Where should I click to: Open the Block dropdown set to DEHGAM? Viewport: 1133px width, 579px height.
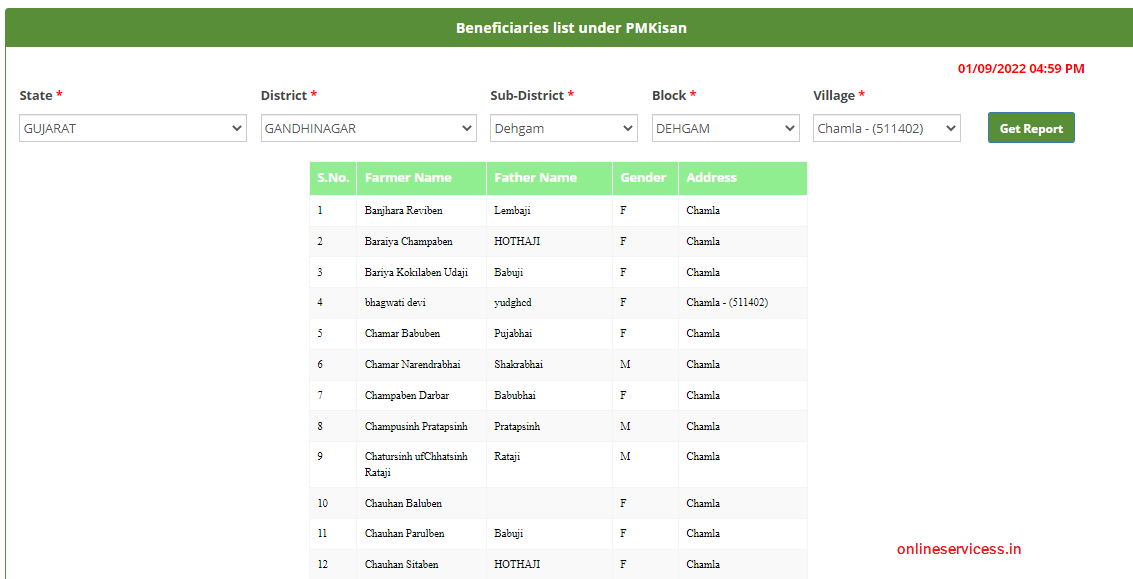coord(726,127)
